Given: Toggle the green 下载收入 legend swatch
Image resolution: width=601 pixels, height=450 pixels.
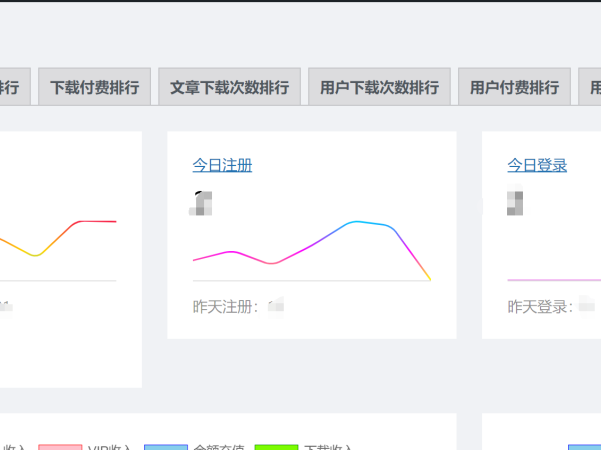Looking at the screenshot, I should point(276,448).
